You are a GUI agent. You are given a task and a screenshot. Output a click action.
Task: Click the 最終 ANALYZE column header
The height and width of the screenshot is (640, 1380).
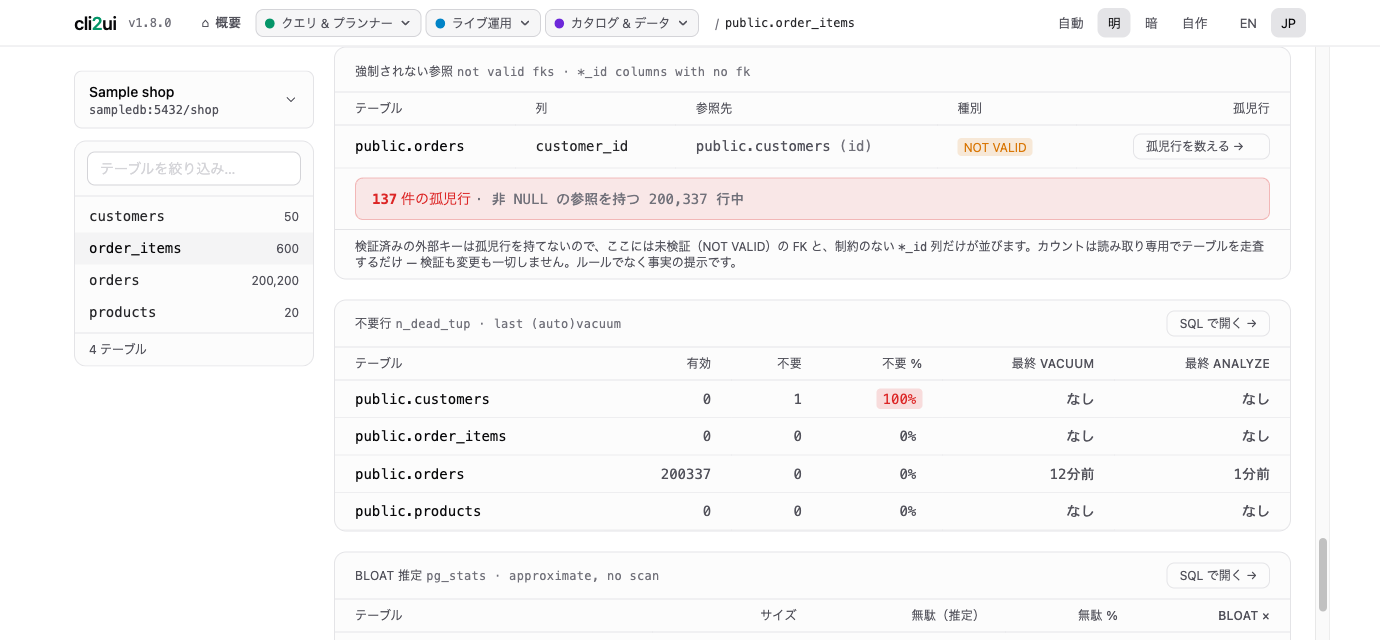1227,363
